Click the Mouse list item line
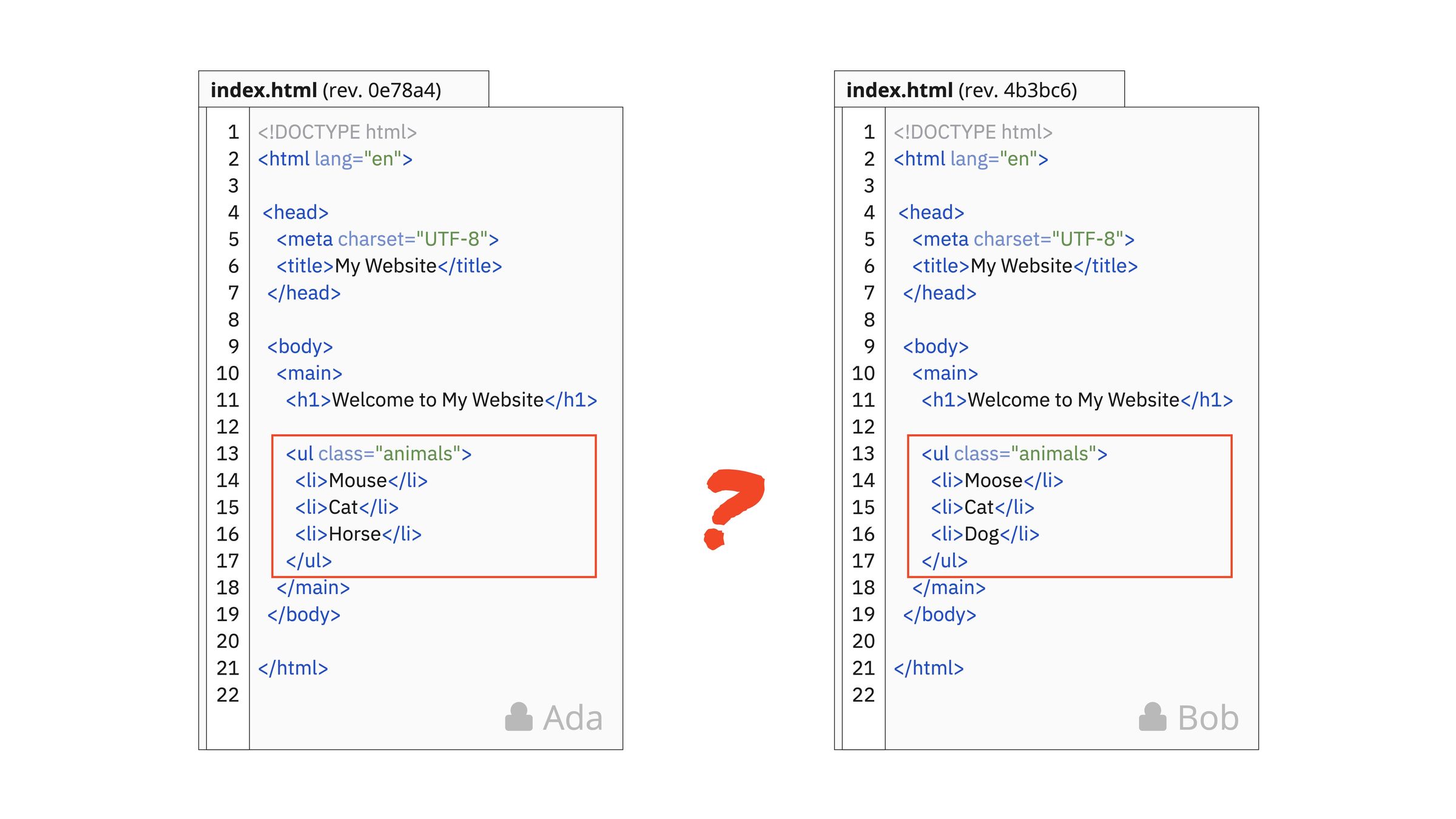The height and width of the screenshot is (819, 1456). coord(362,480)
